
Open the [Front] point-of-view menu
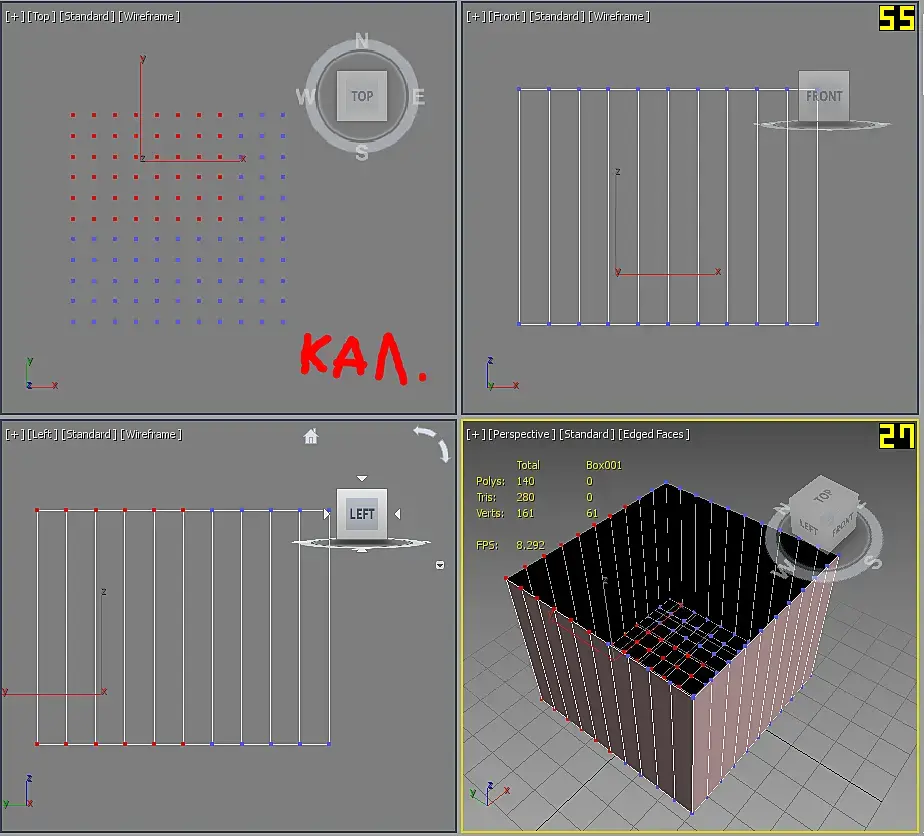tap(507, 16)
